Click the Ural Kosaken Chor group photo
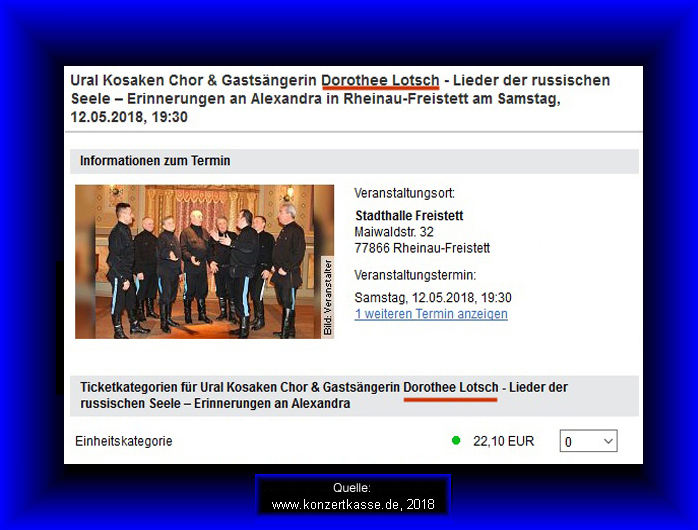The image size is (698, 530). pos(204,262)
